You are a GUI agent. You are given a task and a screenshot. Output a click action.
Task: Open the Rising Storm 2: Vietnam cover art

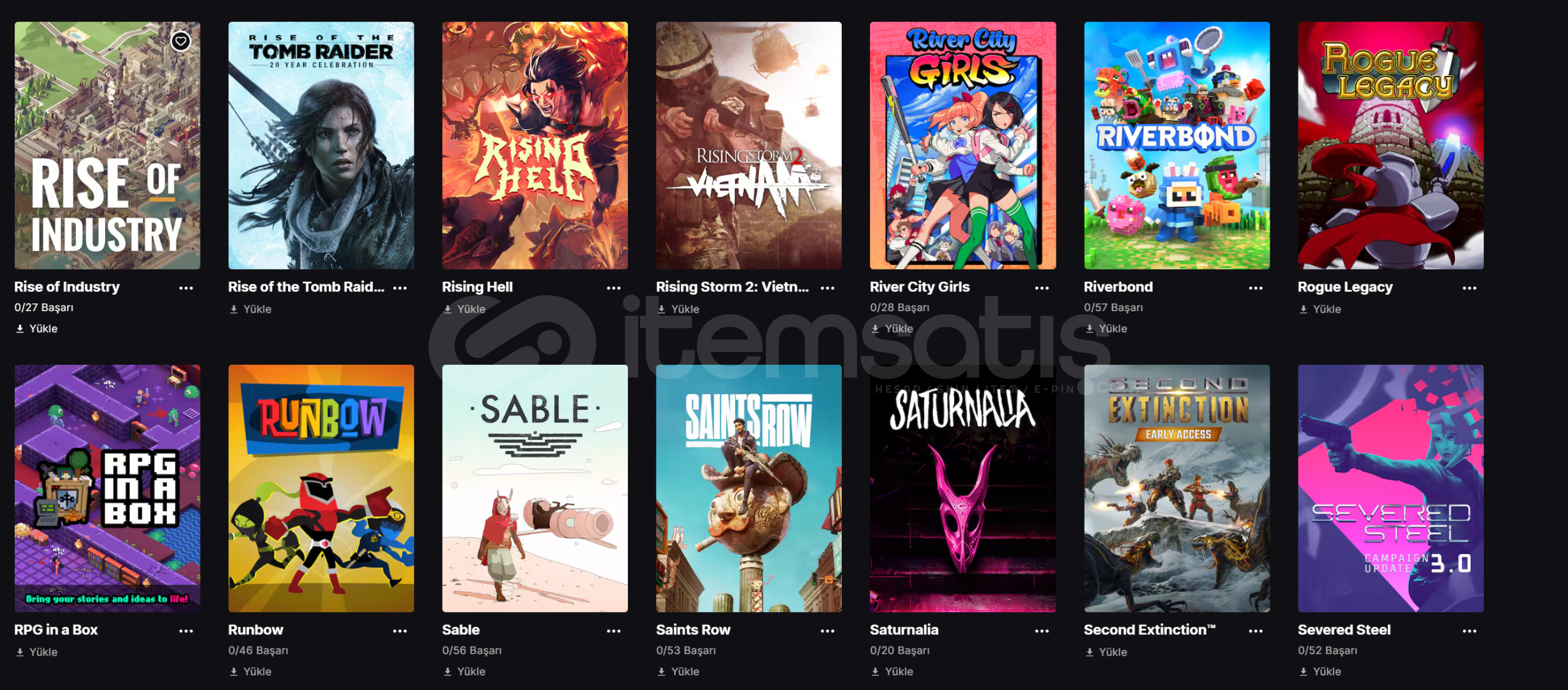[x=749, y=146]
